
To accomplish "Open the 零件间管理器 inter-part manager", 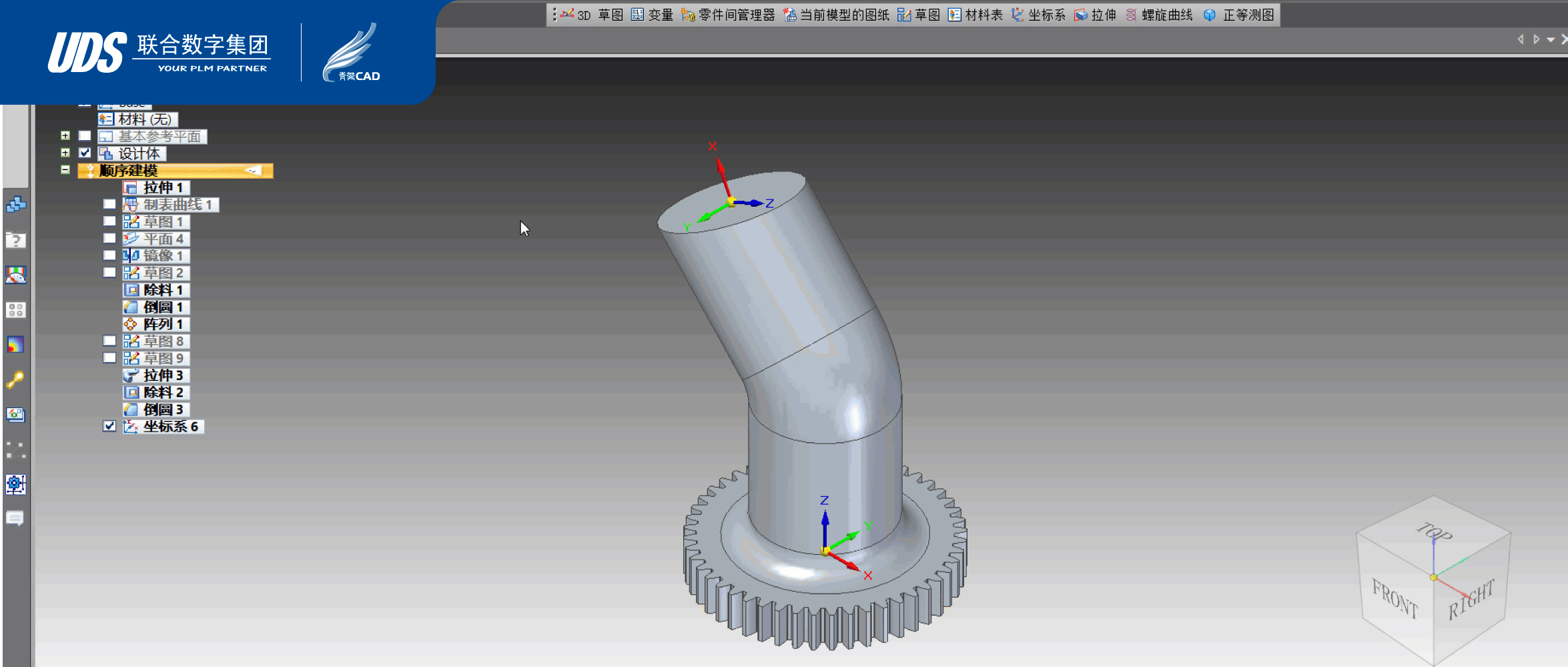I will click(728, 15).
